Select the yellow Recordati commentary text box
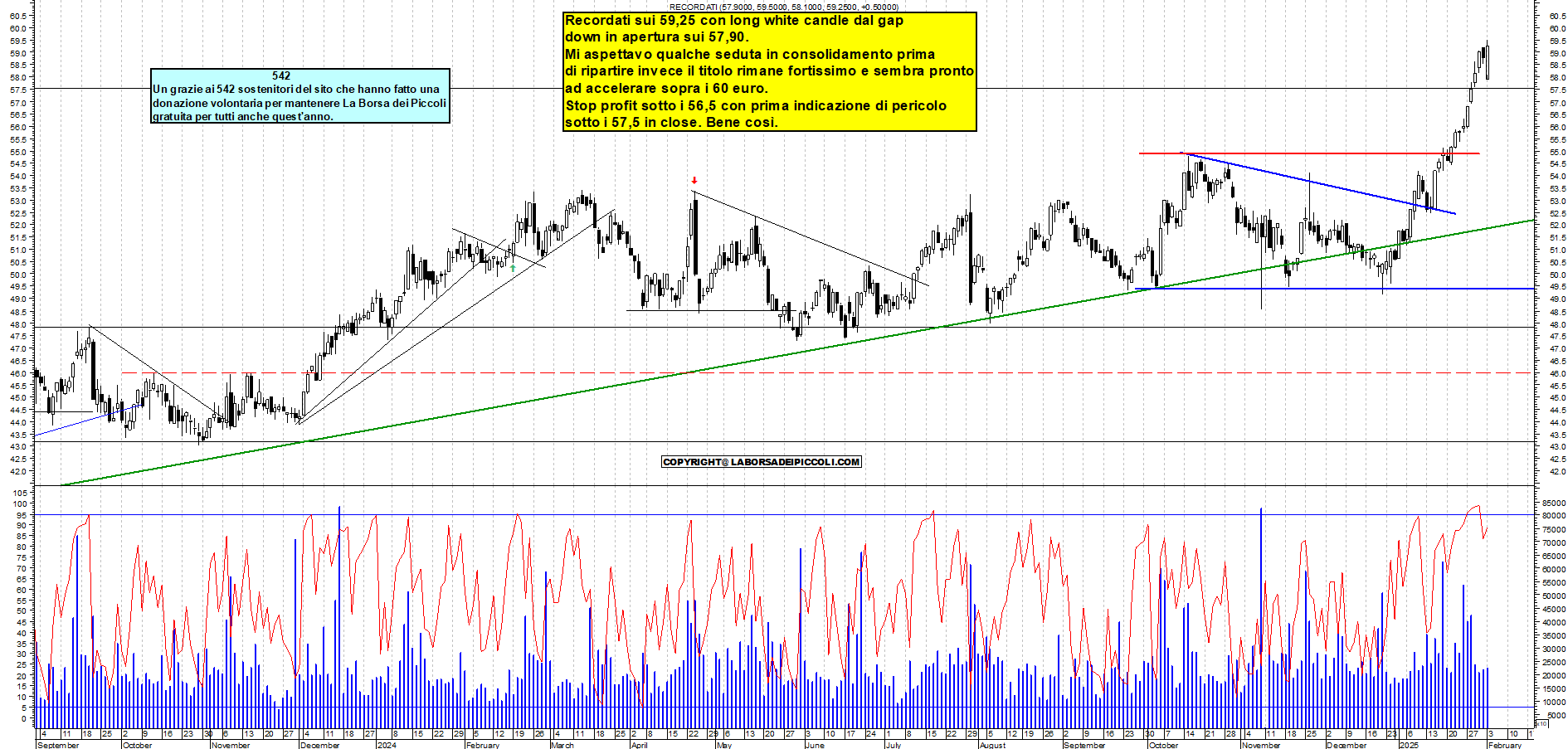 [x=769, y=71]
